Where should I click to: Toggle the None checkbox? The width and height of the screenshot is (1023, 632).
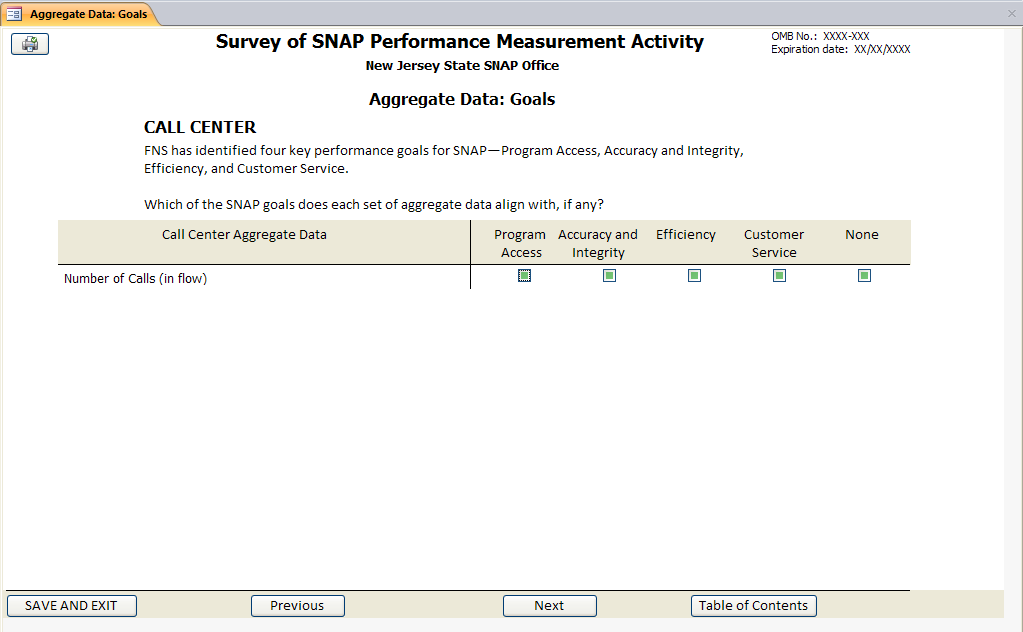(x=864, y=276)
